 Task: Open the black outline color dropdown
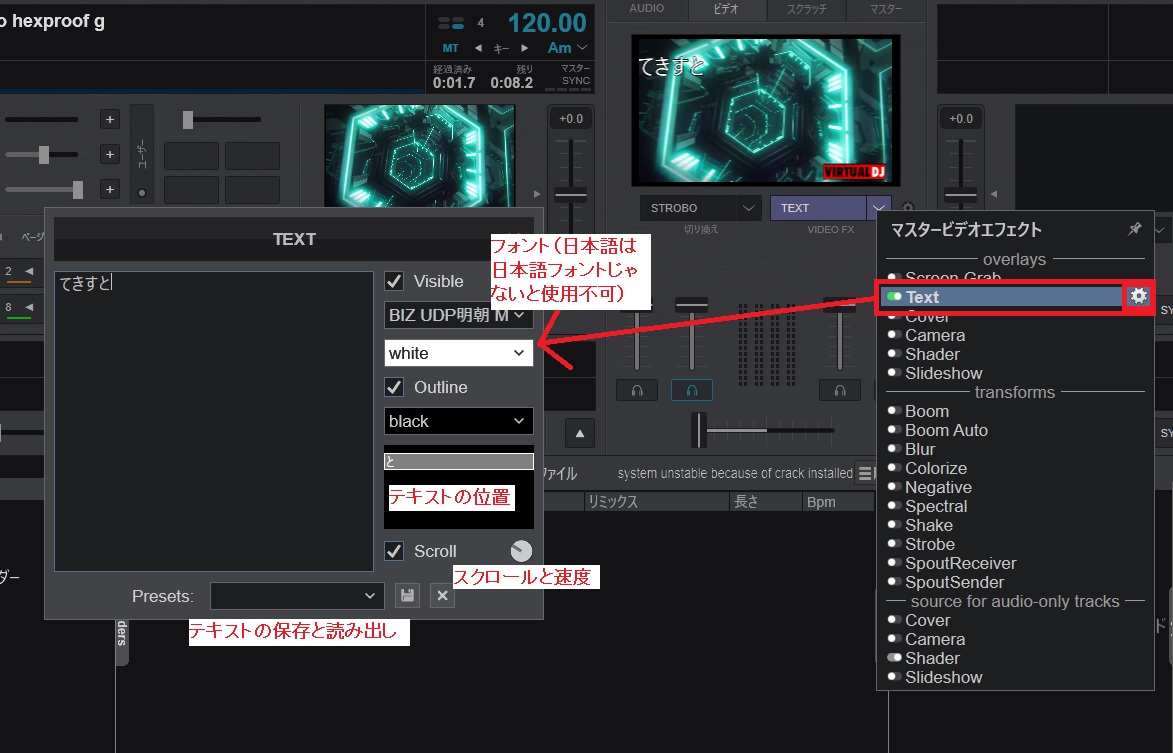tap(459, 421)
